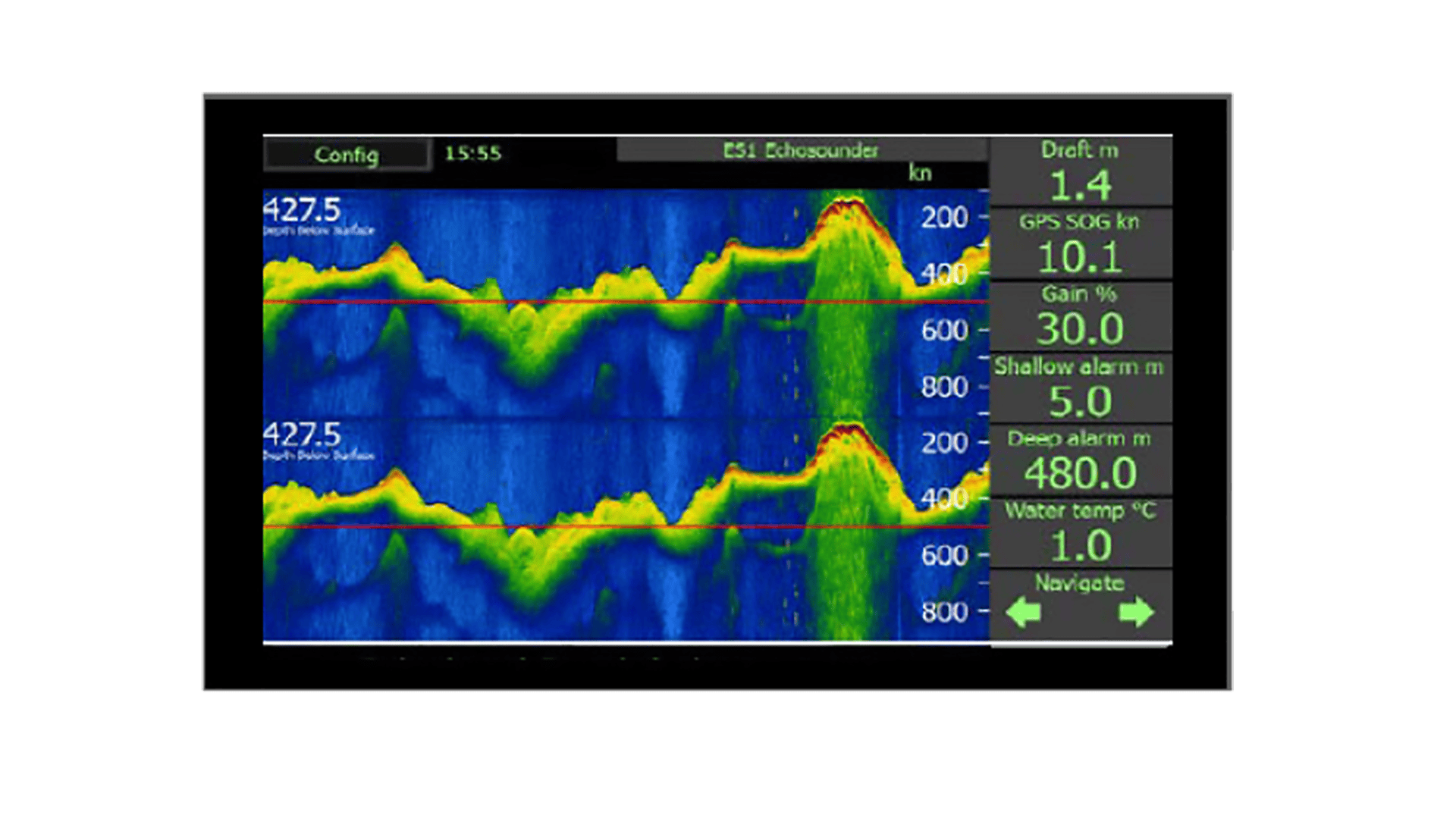The image size is (1456, 819).
Task: Adjust the Gain % setting panel
Action: (x=1080, y=315)
